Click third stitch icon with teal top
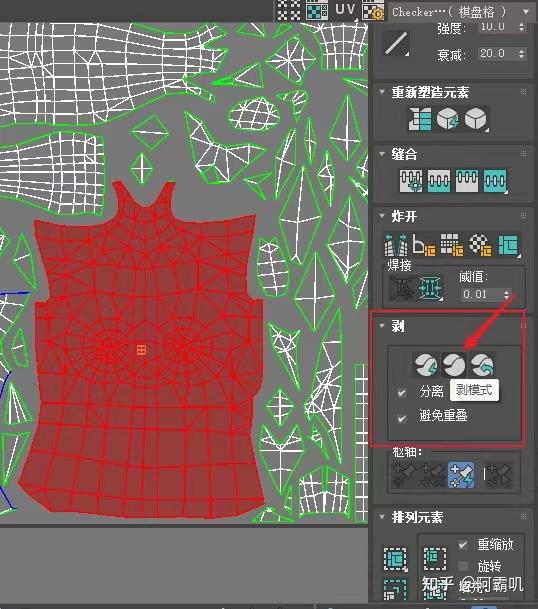This screenshot has height=609, width=538. tap(467, 181)
